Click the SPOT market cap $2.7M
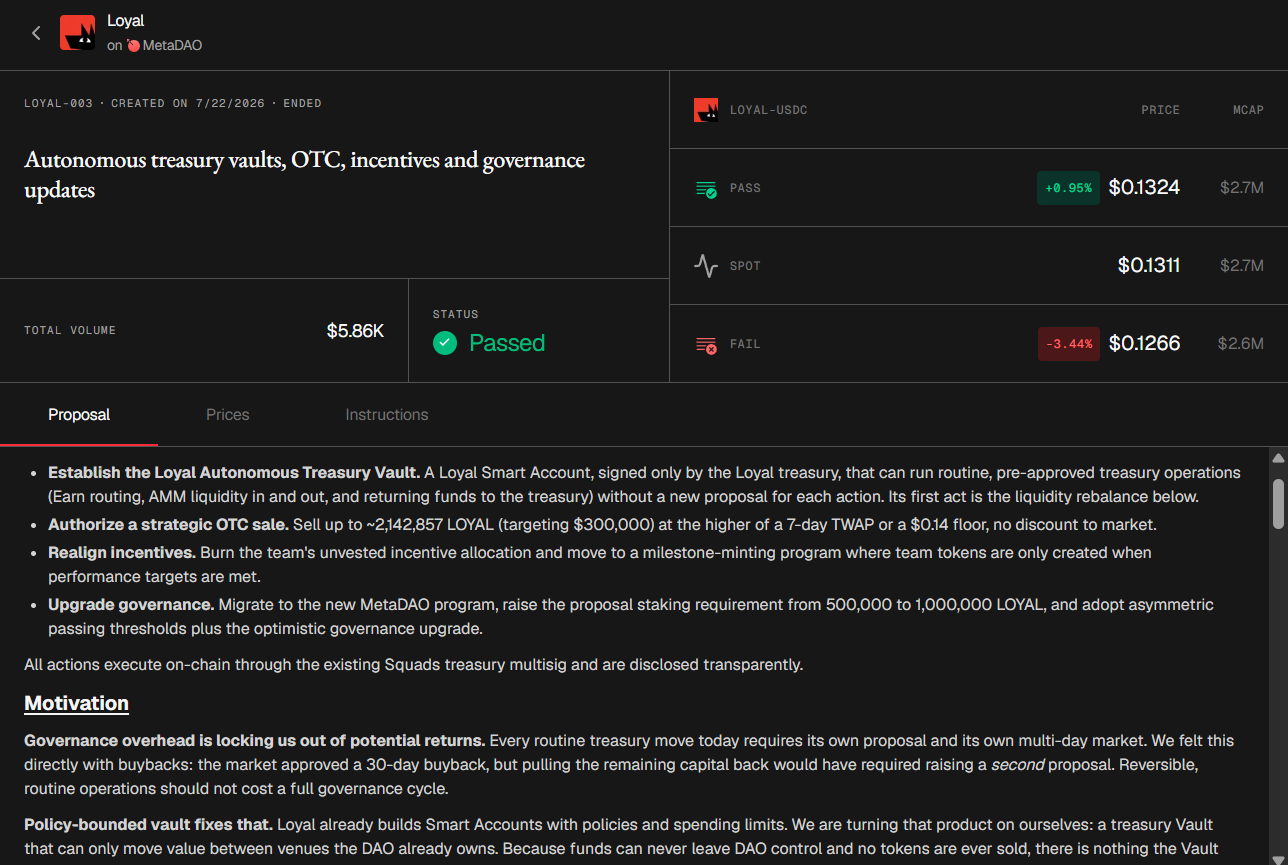1288x865 pixels. pyautogui.click(x=1242, y=265)
